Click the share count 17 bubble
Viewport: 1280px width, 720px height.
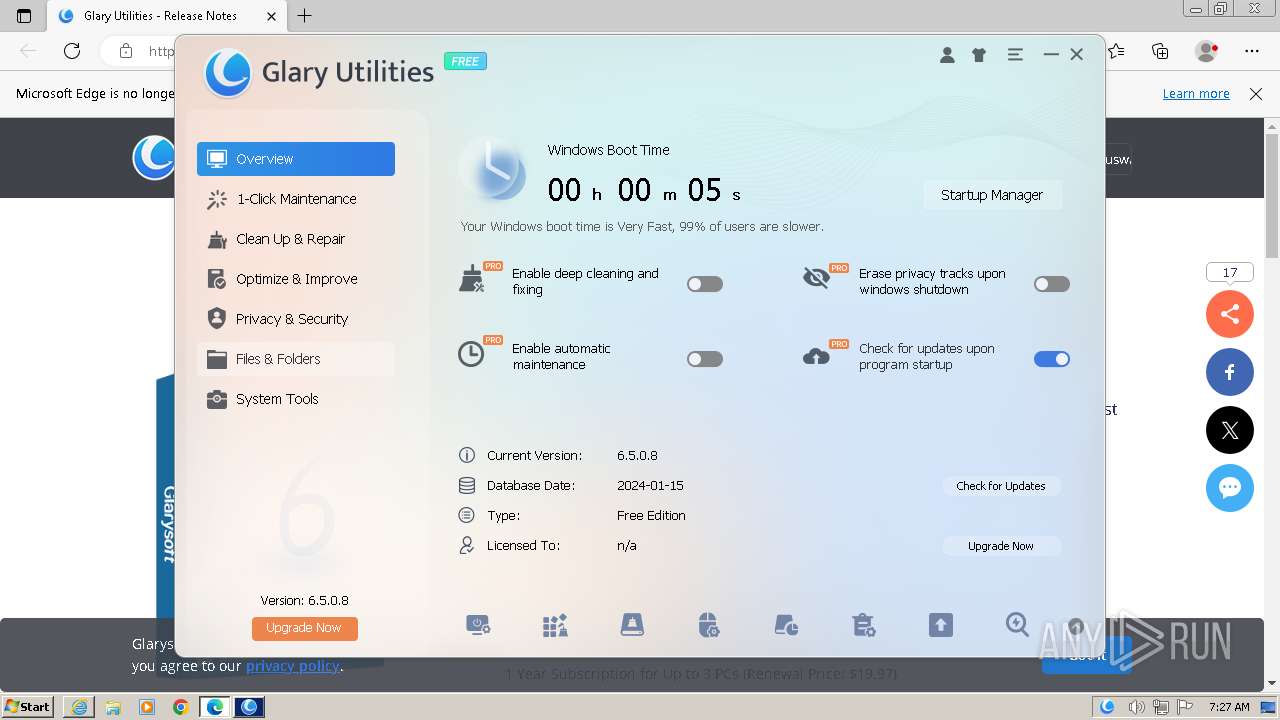pos(1230,273)
